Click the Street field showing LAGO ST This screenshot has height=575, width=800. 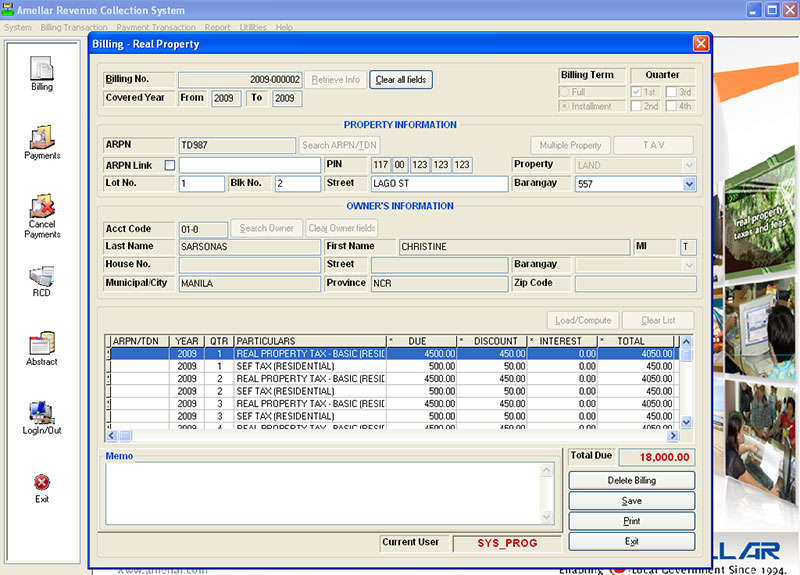pos(439,184)
